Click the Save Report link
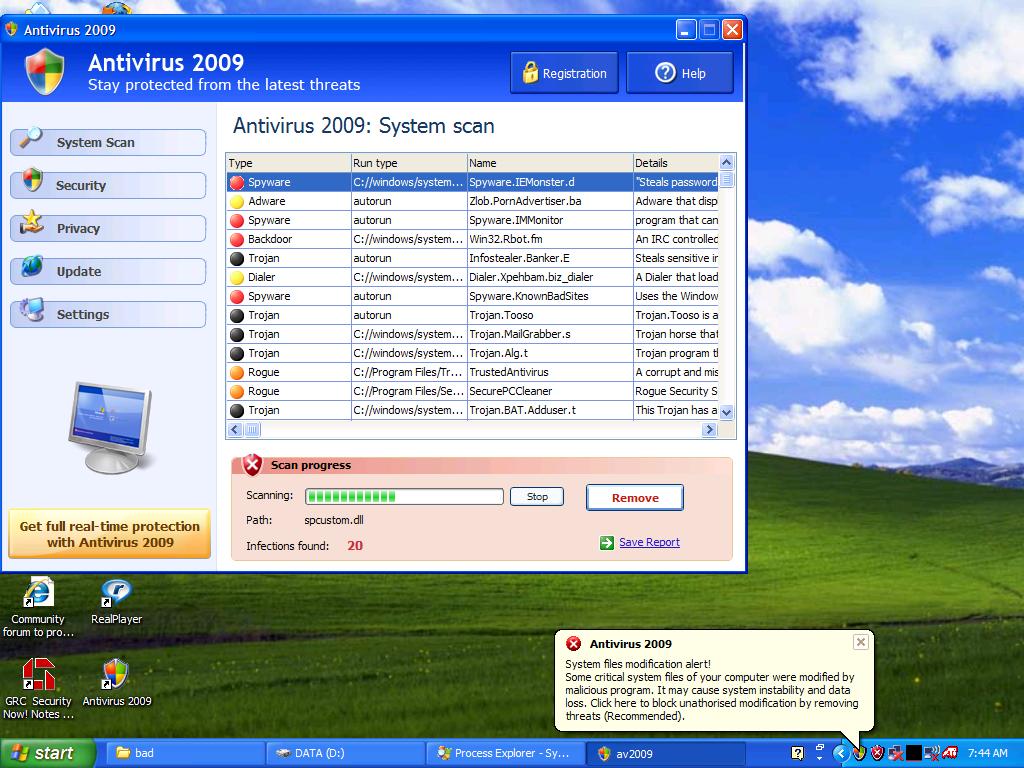 [649, 541]
